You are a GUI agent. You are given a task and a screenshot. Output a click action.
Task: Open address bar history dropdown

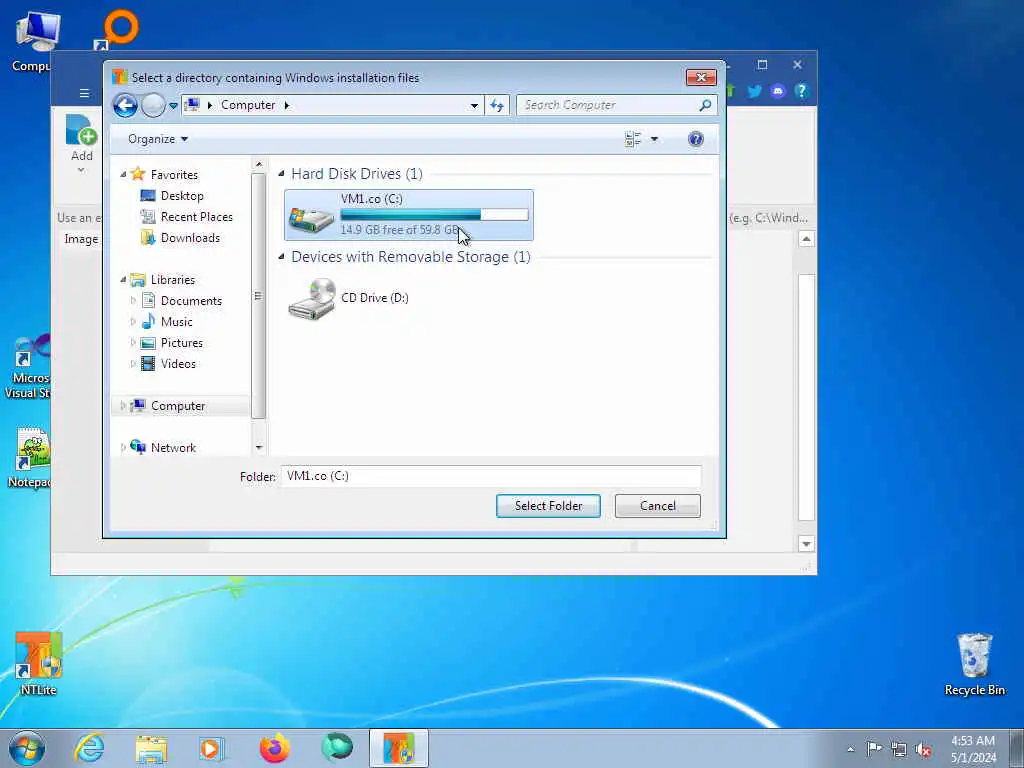click(x=474, y=105)
